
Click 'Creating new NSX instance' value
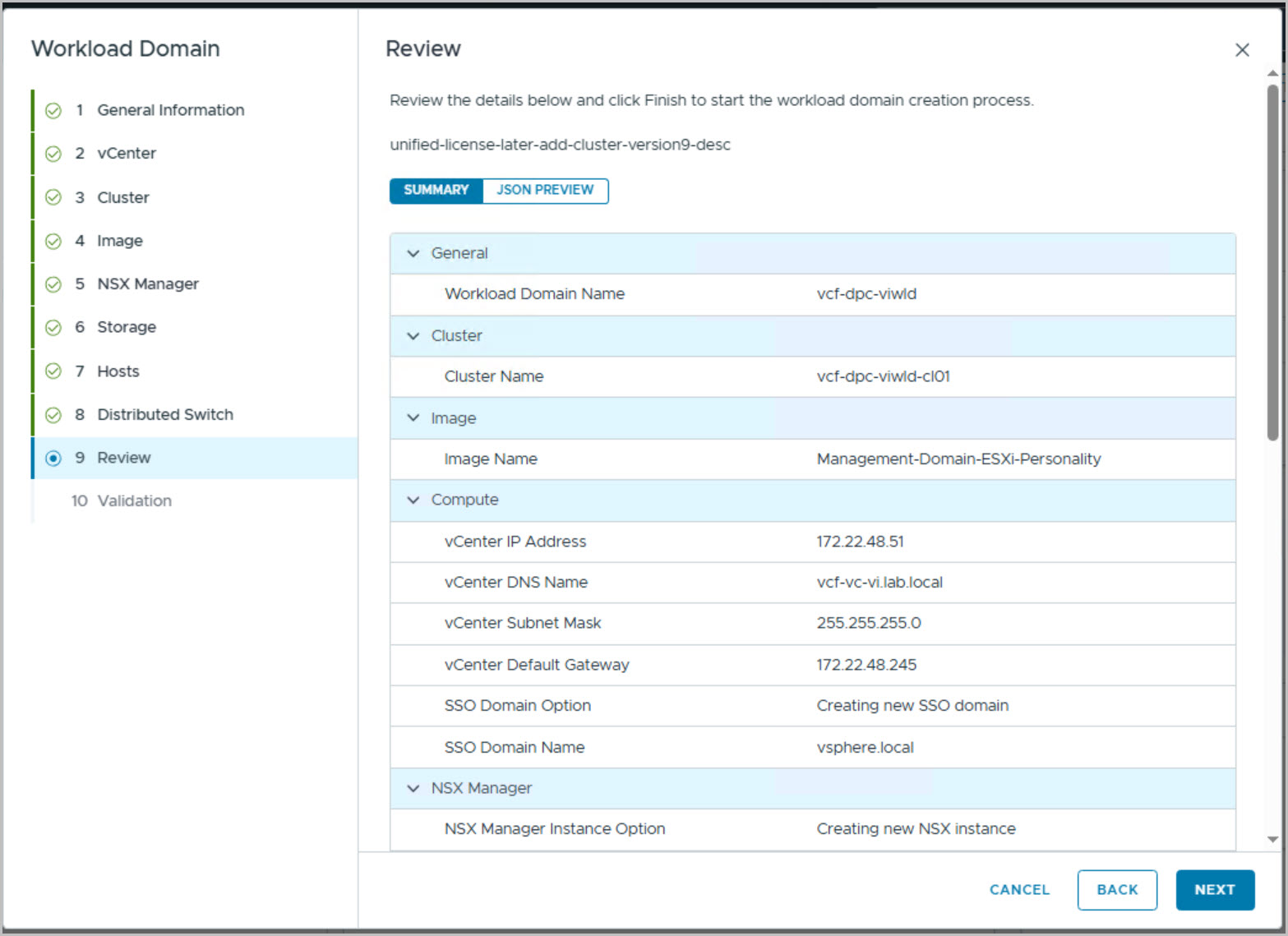pyautogui.click(x=916, y=829)
